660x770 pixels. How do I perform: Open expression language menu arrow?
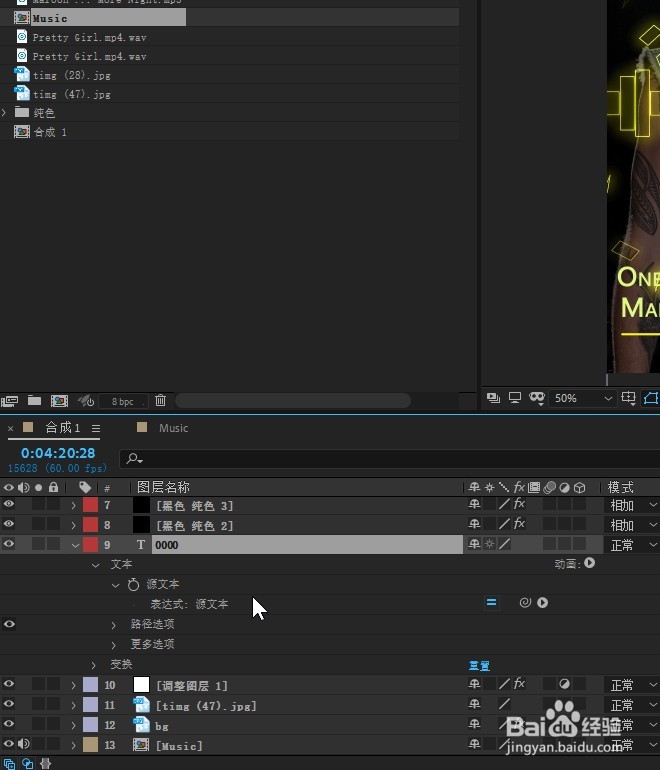[543, 603]
